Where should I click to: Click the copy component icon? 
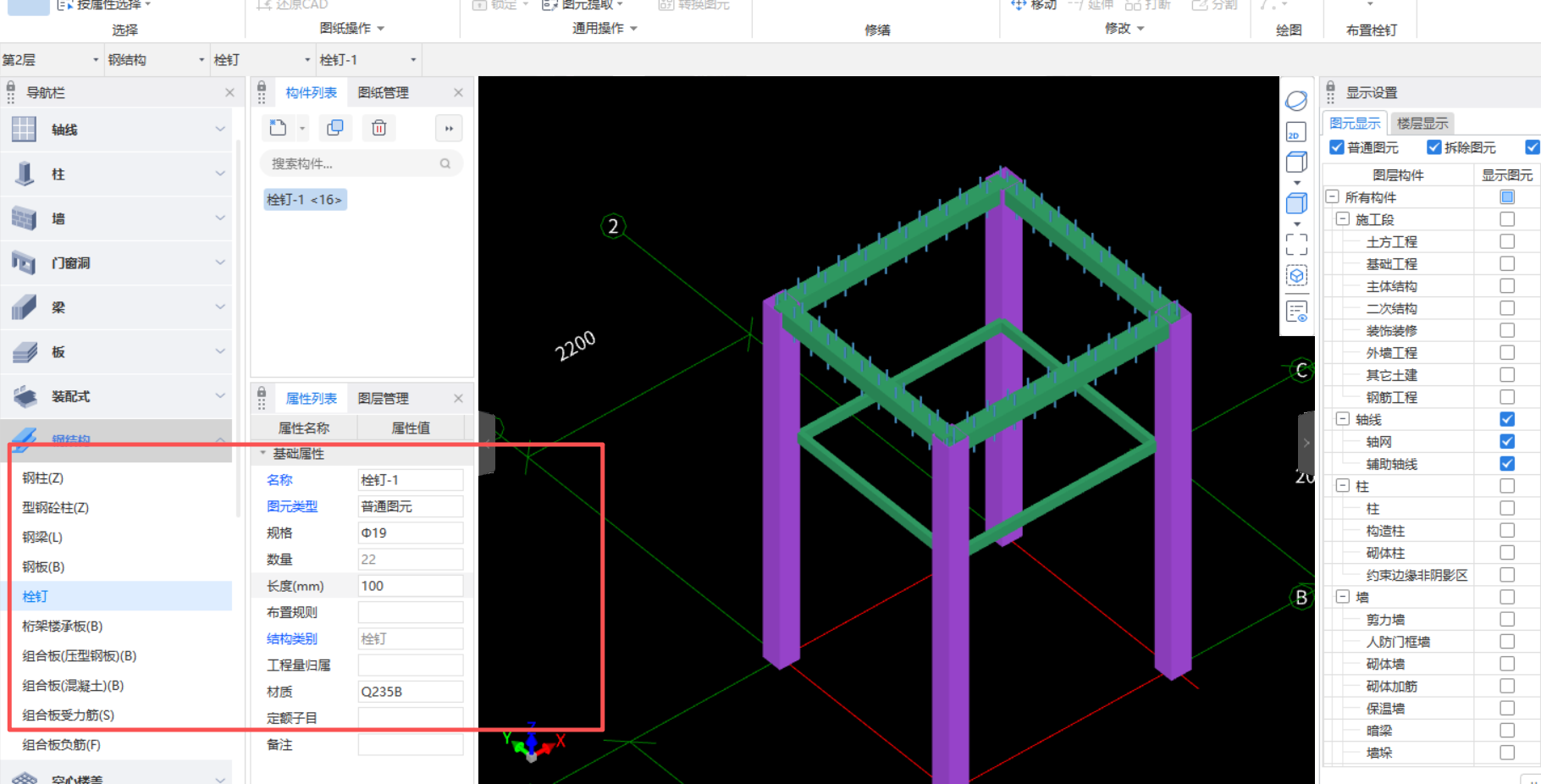pos(335,128)
